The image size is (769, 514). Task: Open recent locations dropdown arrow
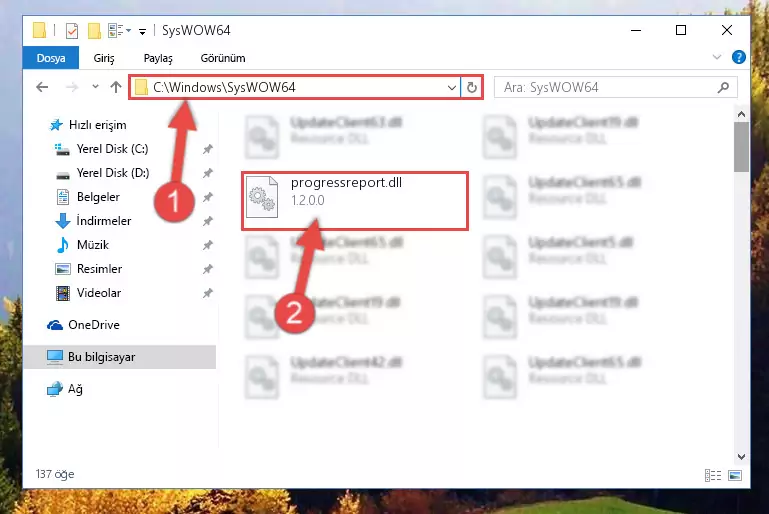click(95, 87)
